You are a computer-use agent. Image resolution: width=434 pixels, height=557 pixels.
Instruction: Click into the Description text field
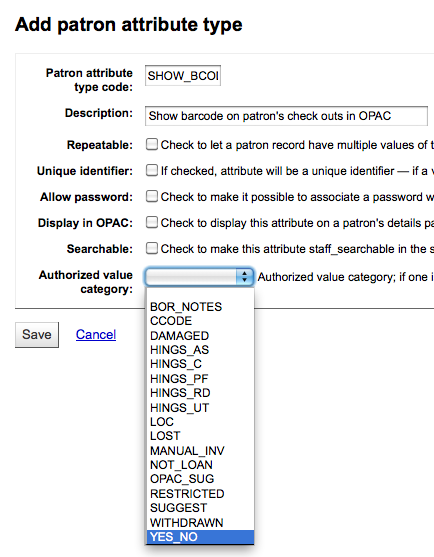(286, 116)
